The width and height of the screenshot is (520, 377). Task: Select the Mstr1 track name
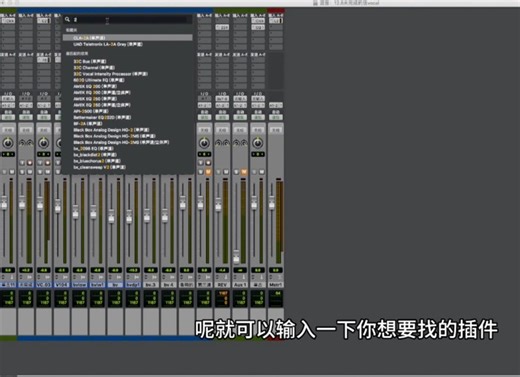point(276,285)
